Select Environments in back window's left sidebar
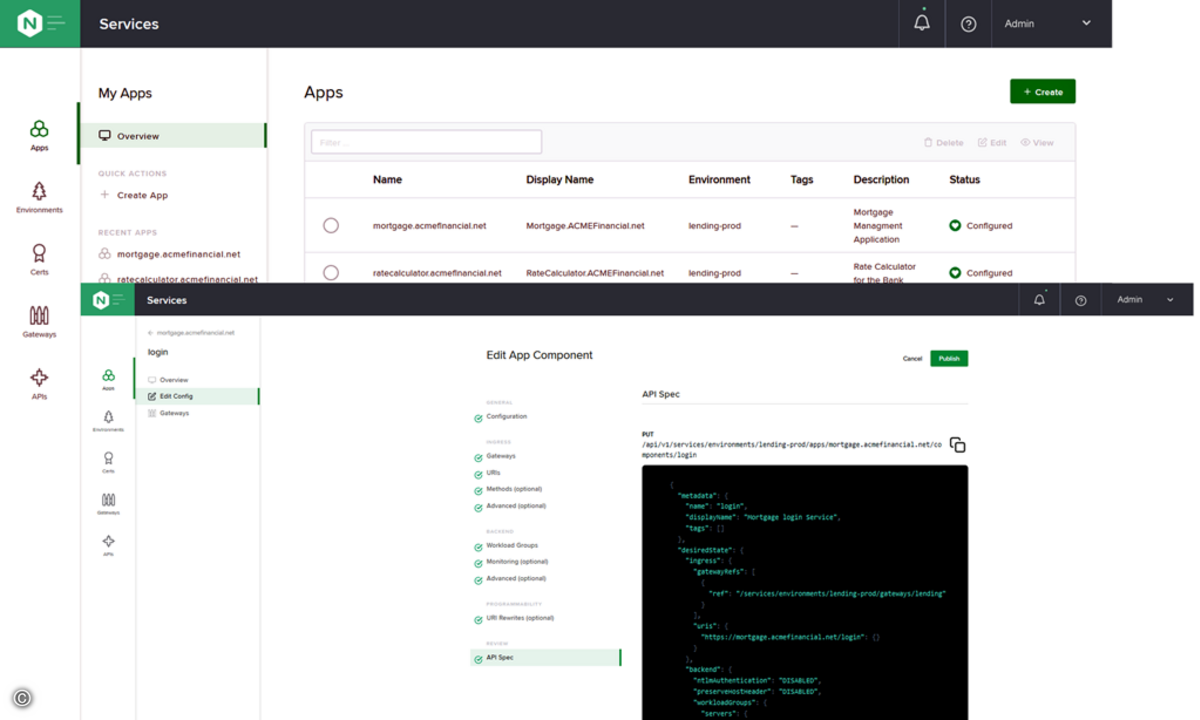 (x=39, y=198)
